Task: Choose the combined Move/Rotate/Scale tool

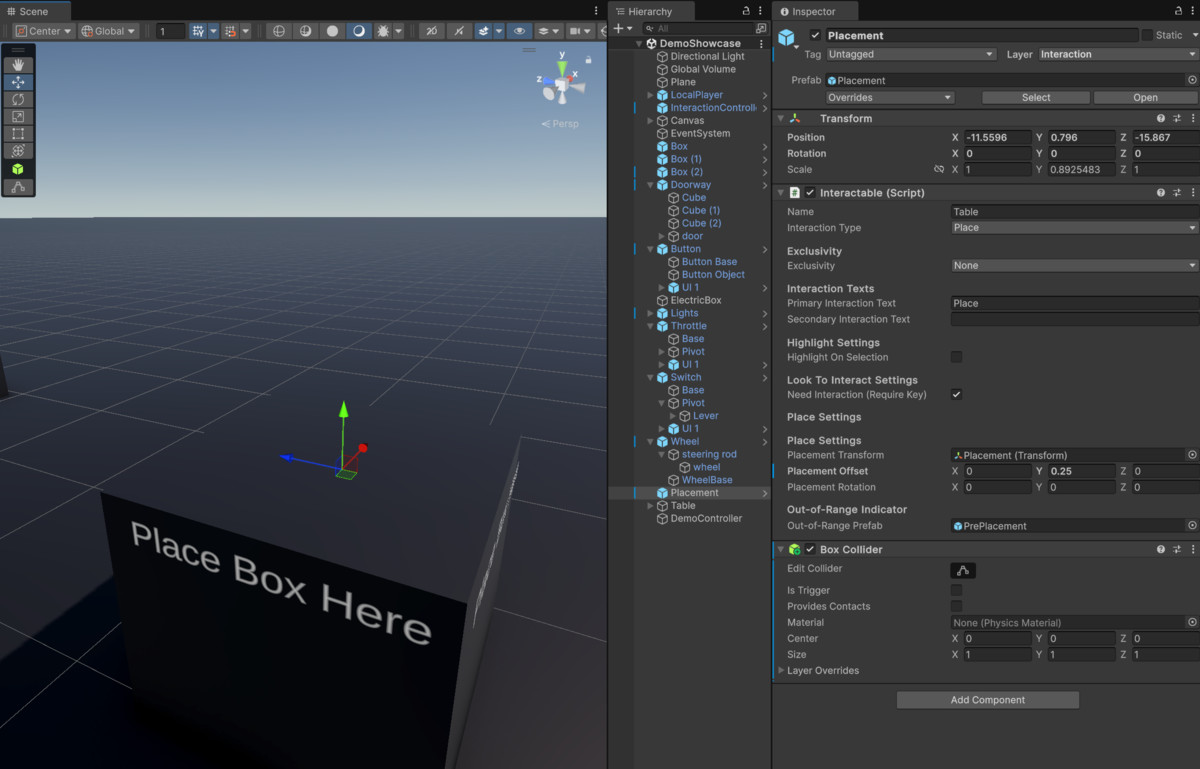Action: pos(18,150)
